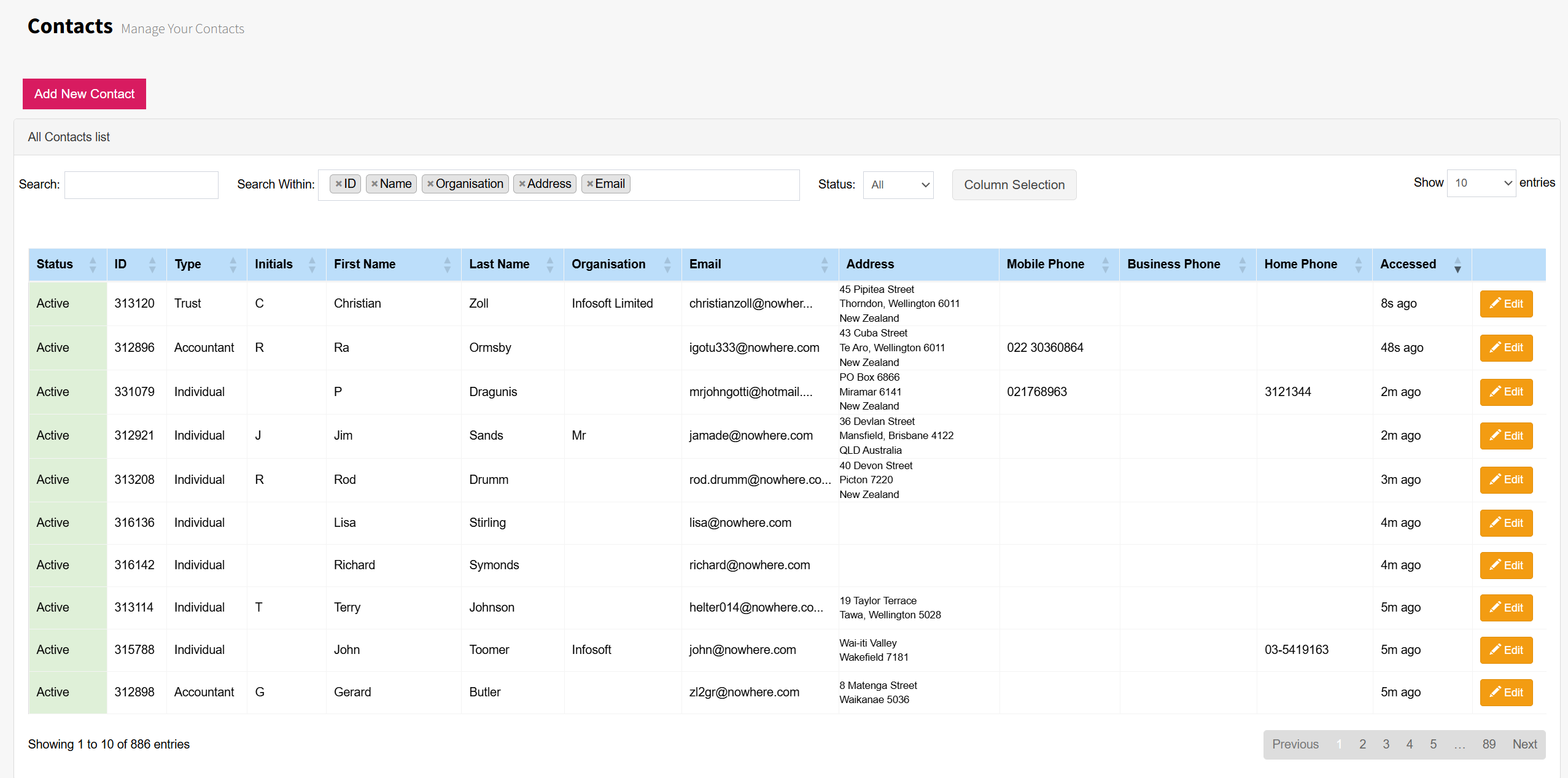The height and width of the screenshot is (778, 1568).
Task: Sort by Business Phone column
Action: tap(1187, 265)
